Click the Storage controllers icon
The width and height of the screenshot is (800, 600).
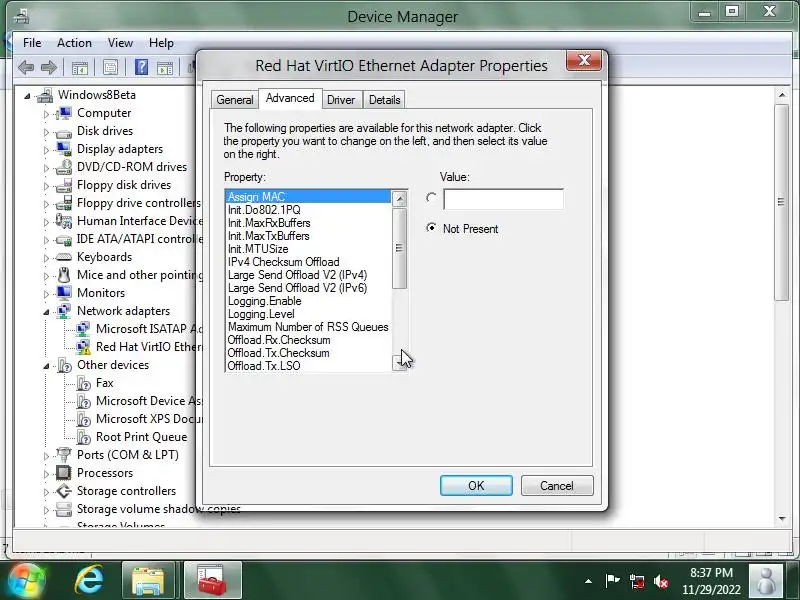(x=64, y=491)
